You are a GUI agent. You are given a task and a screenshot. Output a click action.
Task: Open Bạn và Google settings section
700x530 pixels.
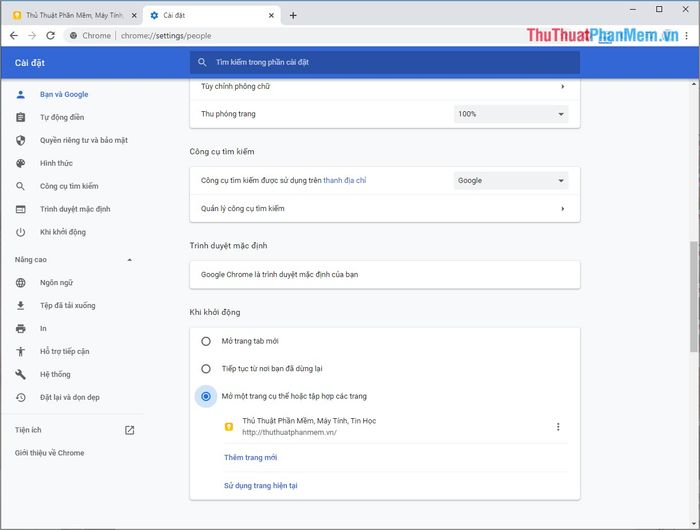click(64, 95)
